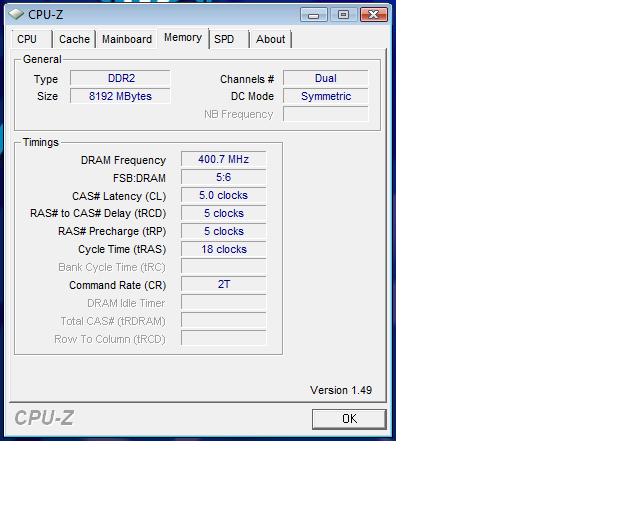Select the Mainboard tab
Viewport: 640px width, 512px height.
(x=127, y=39)
